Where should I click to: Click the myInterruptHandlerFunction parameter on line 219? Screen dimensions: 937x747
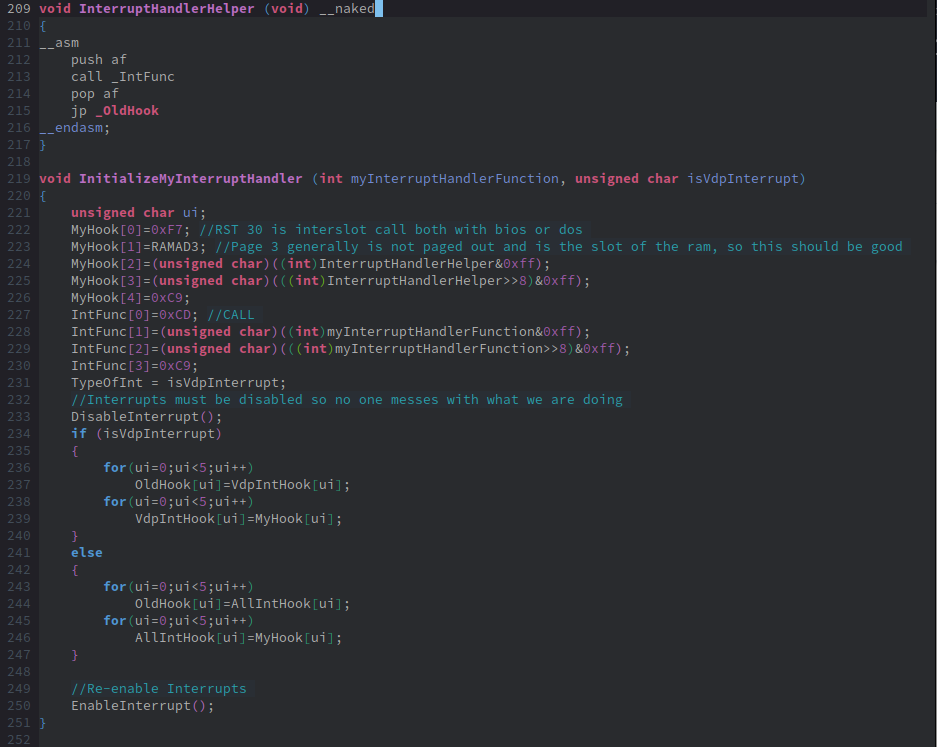455,179
